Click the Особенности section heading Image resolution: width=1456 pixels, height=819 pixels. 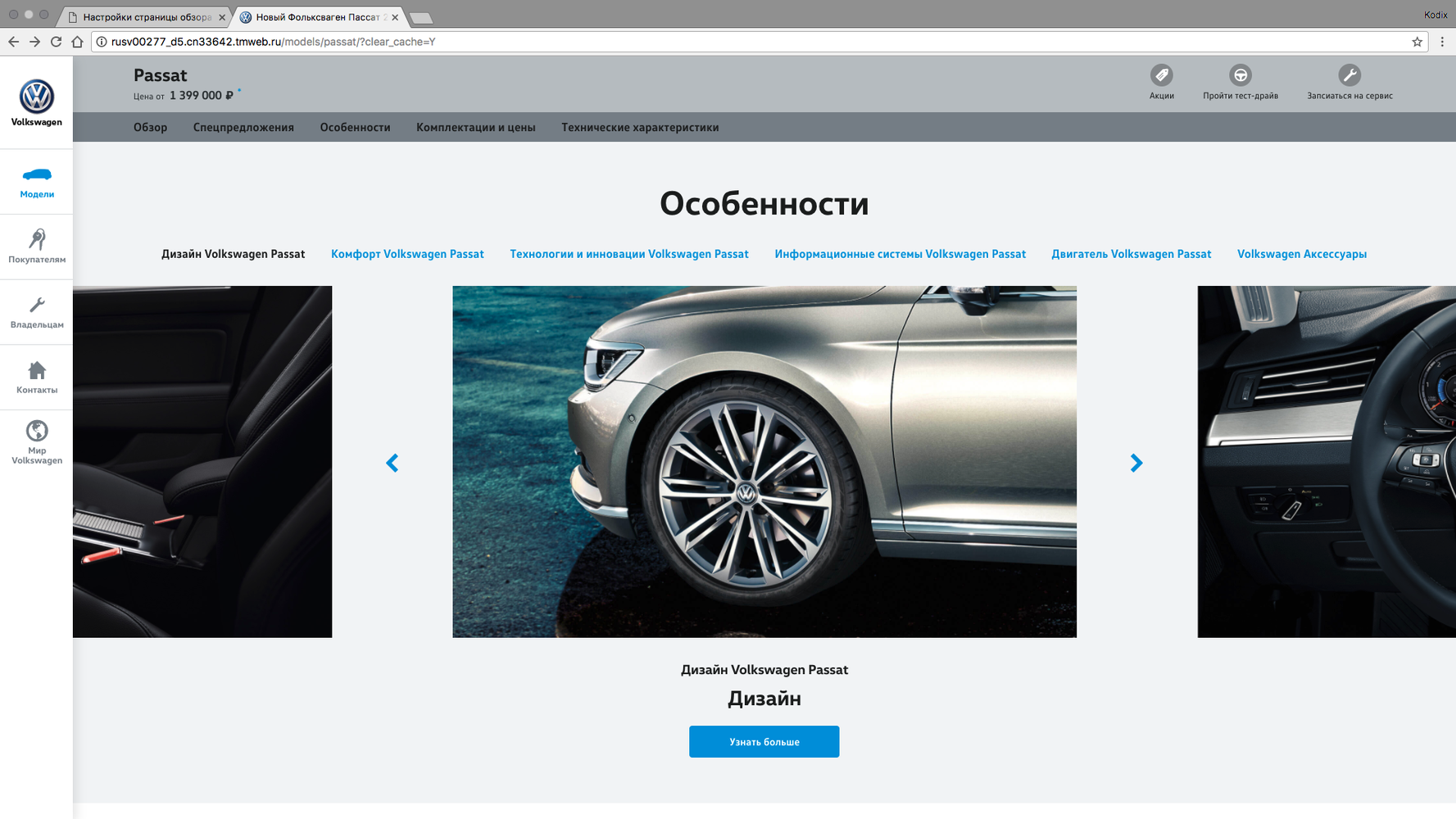point(764,204)
